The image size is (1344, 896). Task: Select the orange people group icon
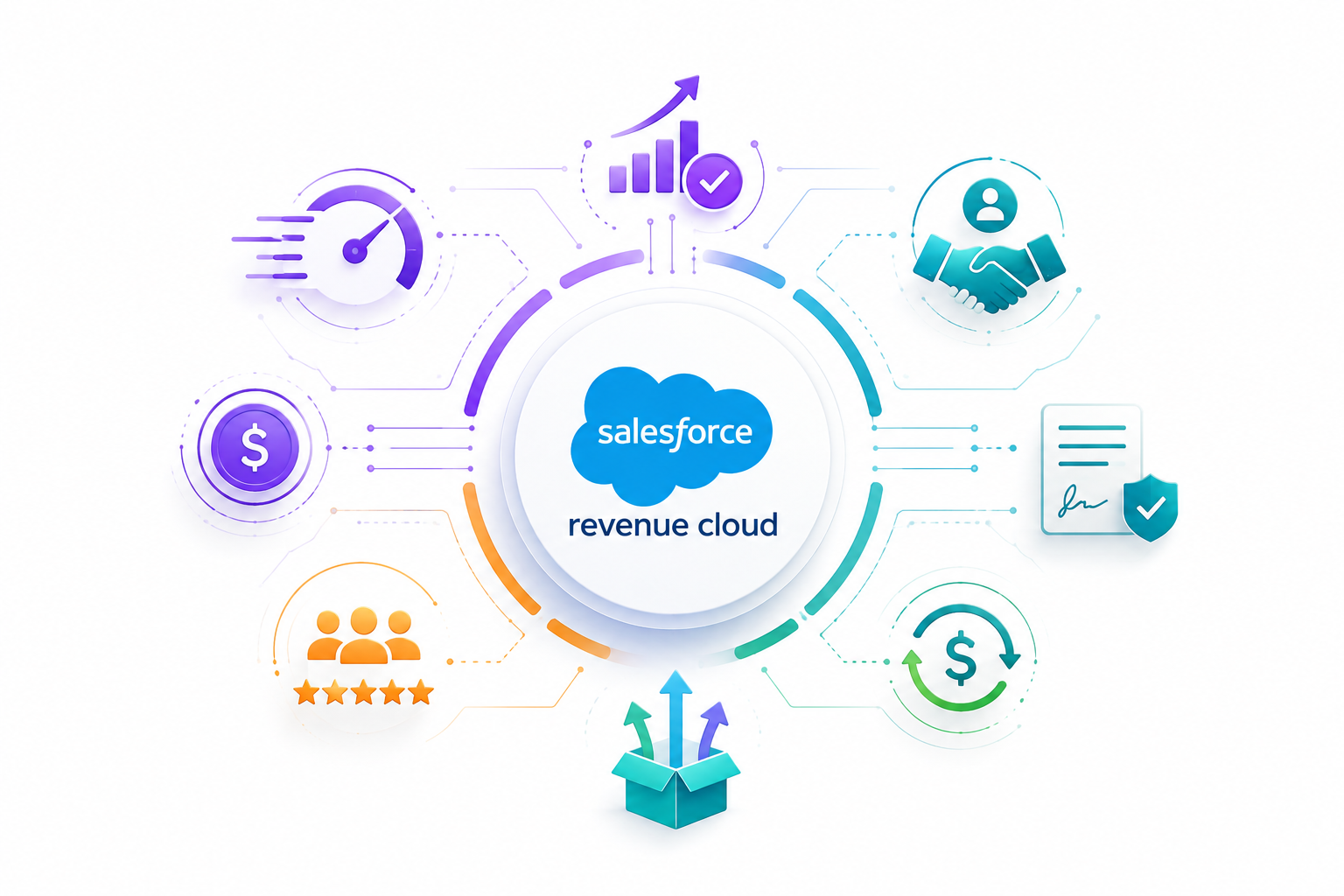tap(363, 636)
